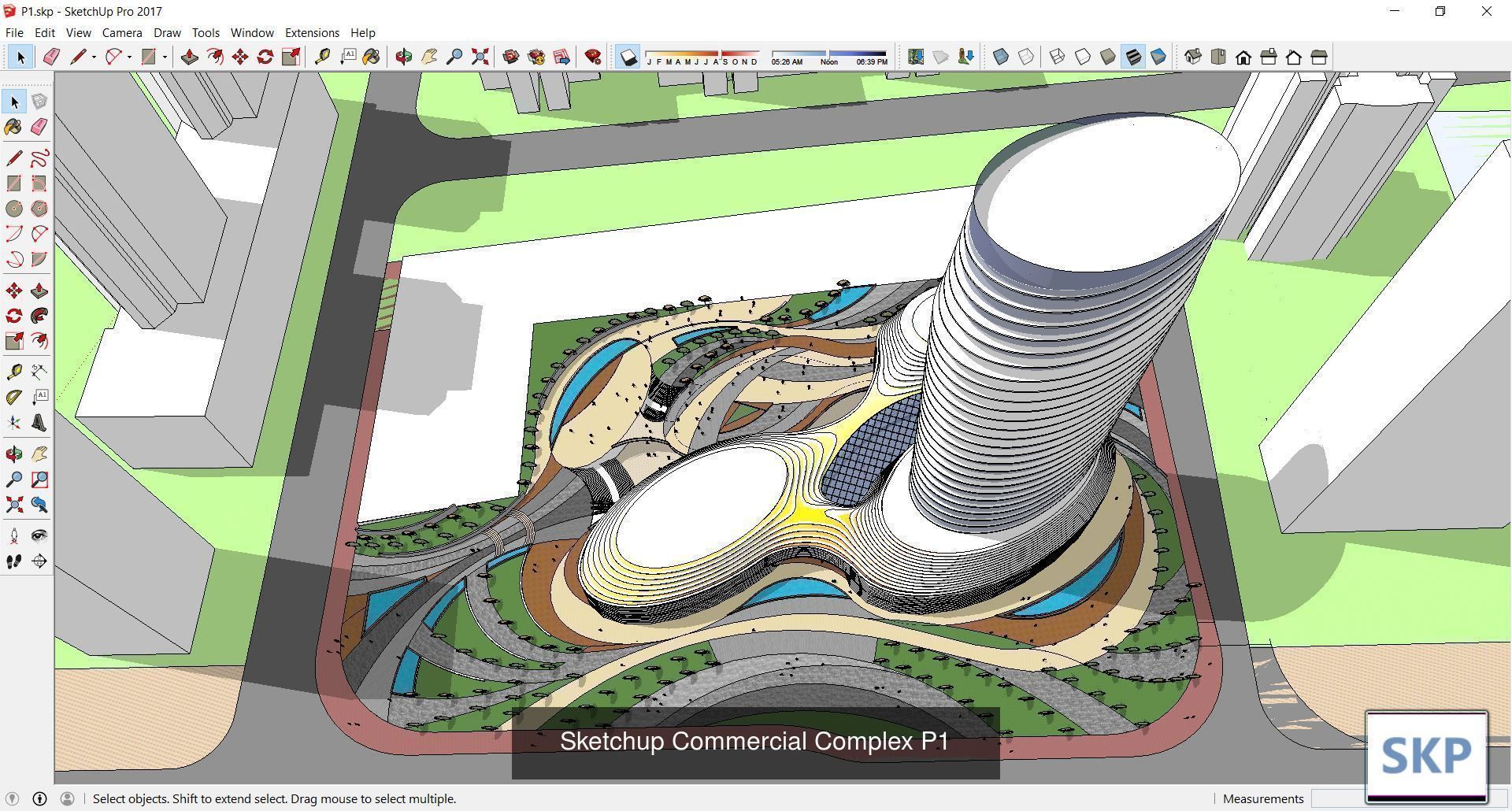Enable Monochrome face style
Viewport: 1512px width, 811px height.
pos(1158,57)
